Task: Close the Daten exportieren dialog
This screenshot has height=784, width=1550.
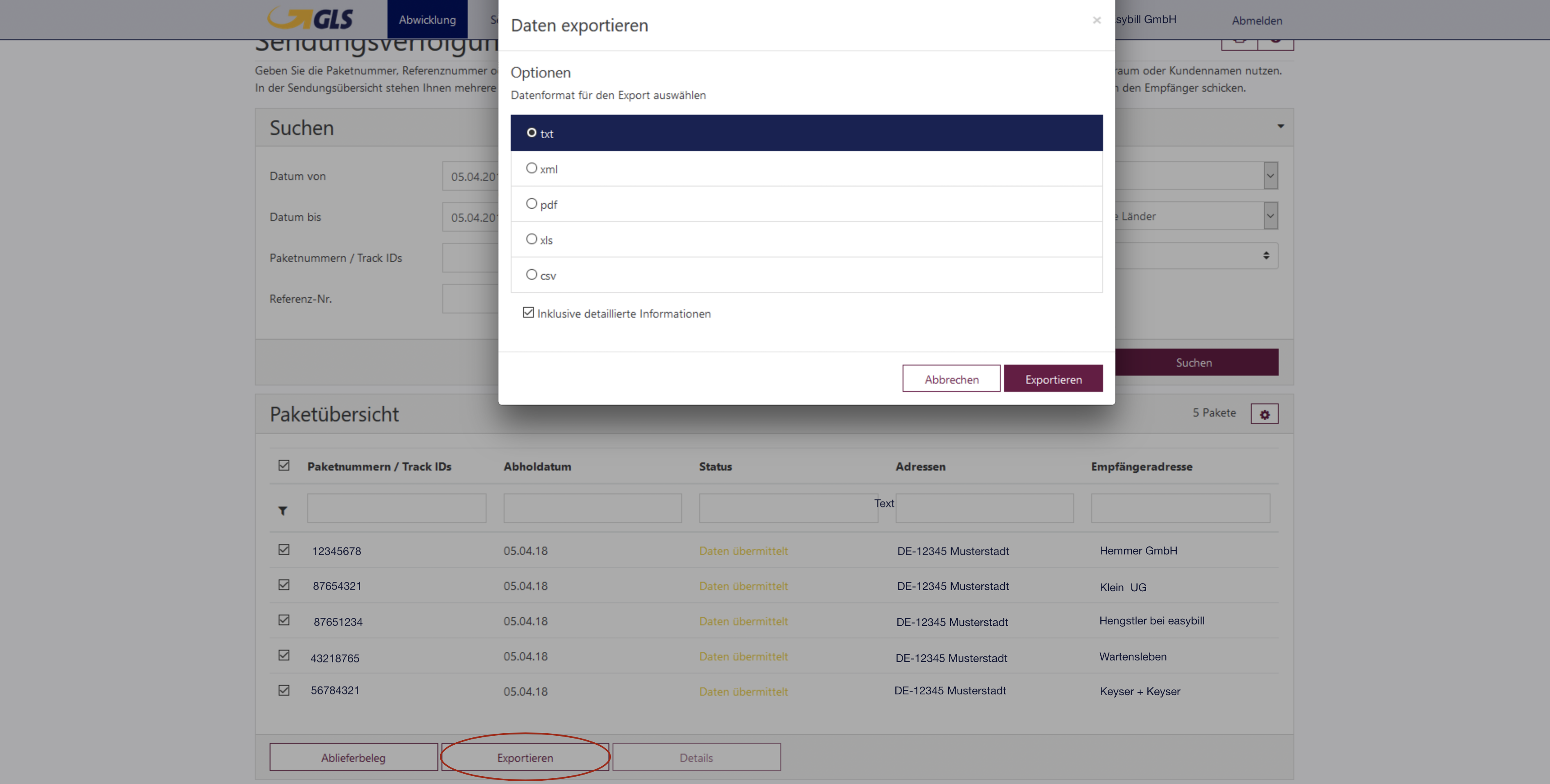Action: 1096,20
